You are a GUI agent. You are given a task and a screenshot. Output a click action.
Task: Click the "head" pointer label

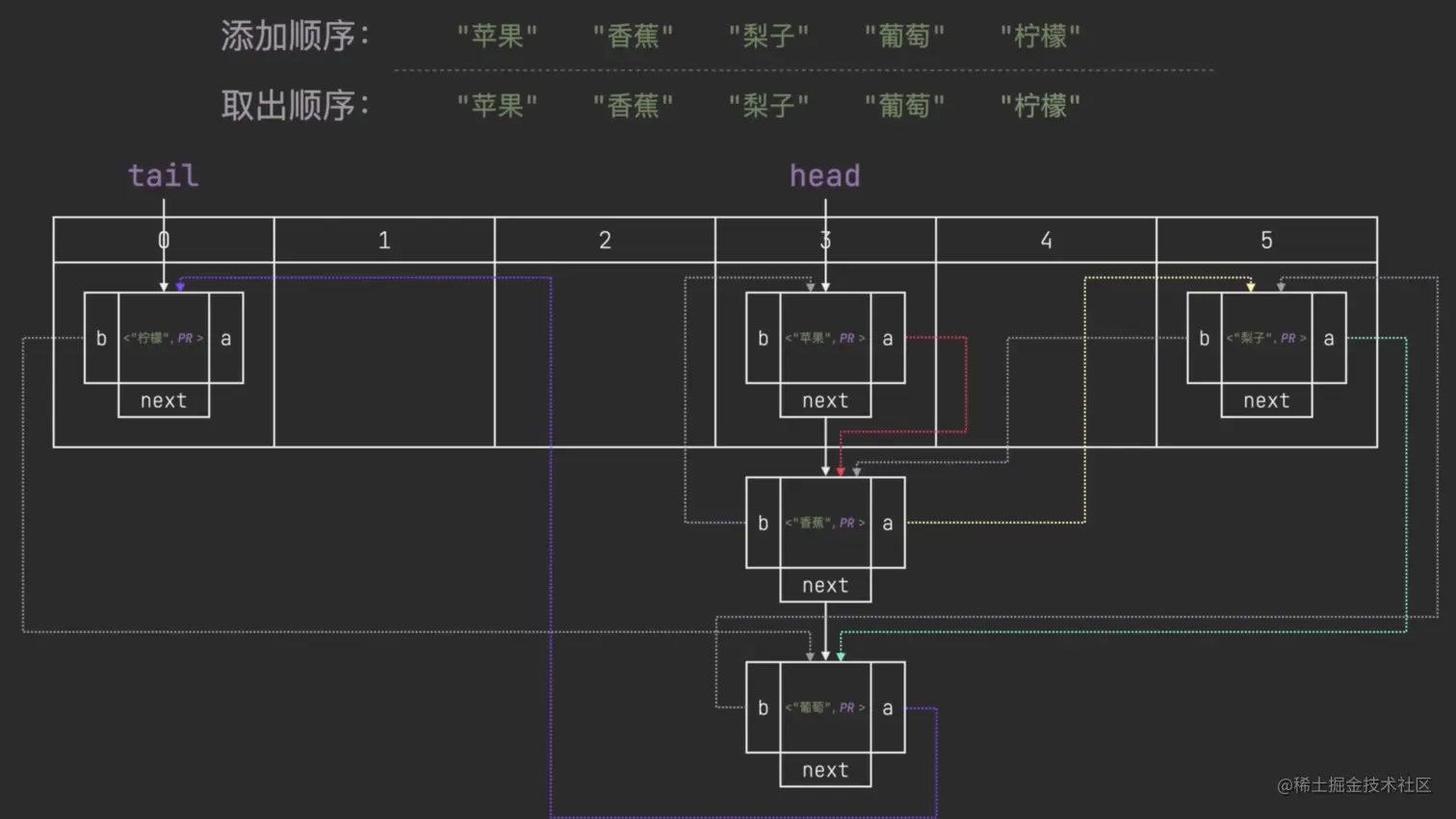825,175
